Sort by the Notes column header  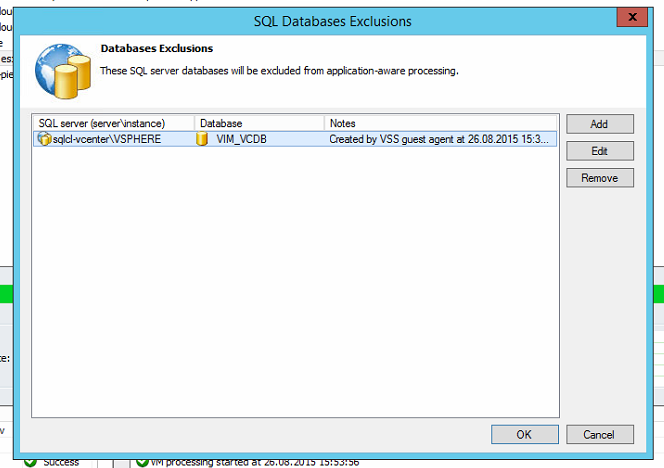[440, 123]
